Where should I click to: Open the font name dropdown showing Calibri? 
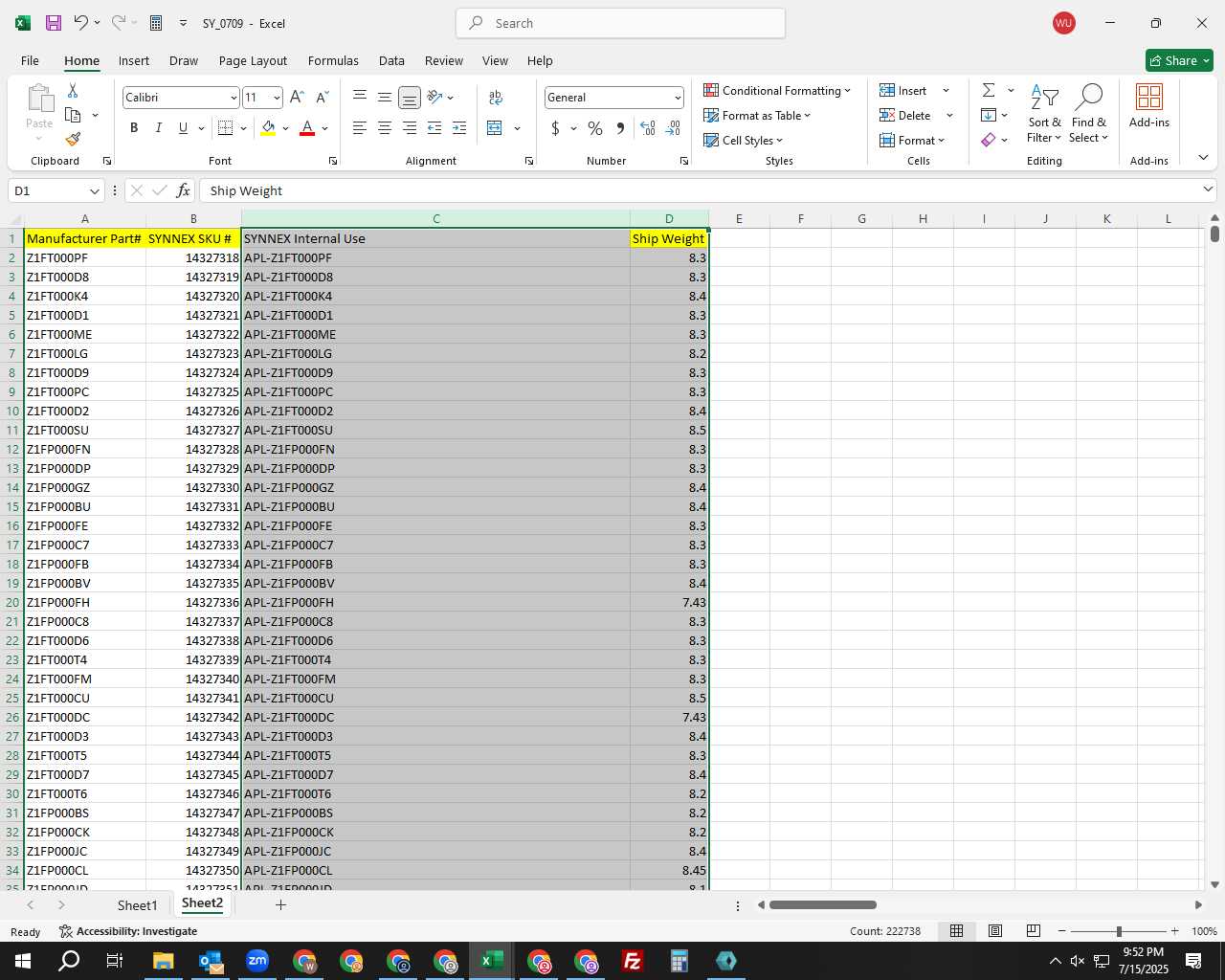pos(233,98)
